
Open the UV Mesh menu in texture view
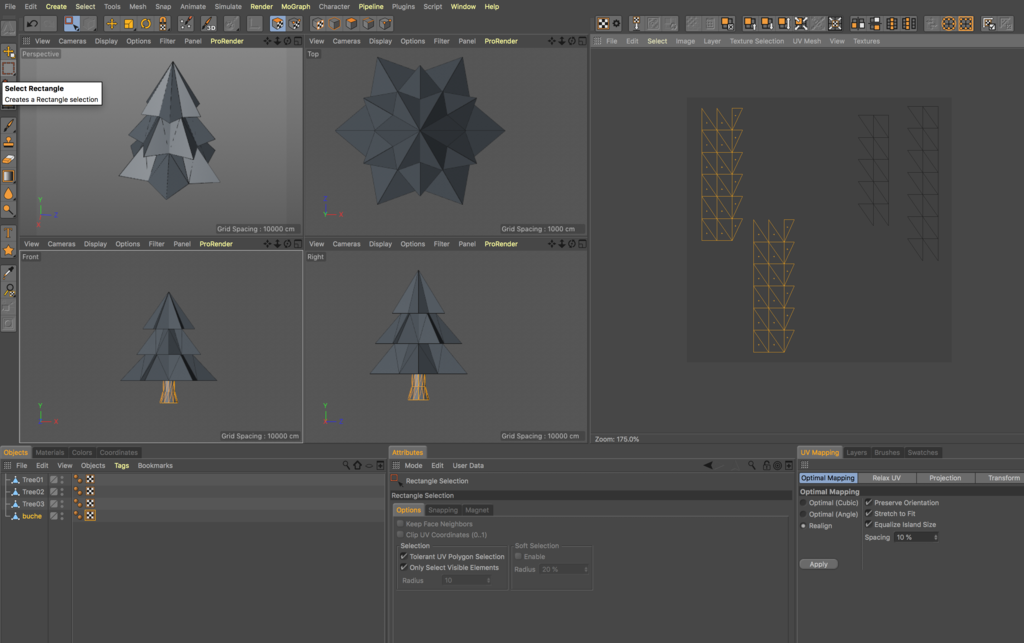click(807, 41)
